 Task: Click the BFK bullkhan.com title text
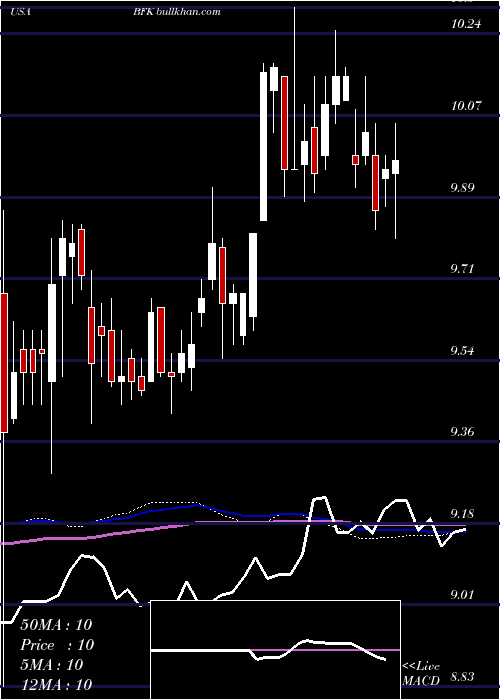tap(176, 12)
